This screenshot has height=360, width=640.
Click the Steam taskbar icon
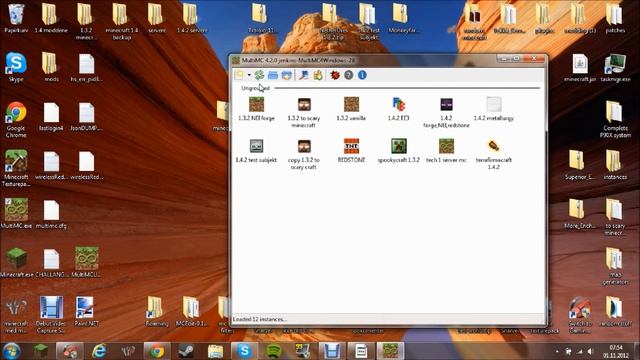coord(186,351)
